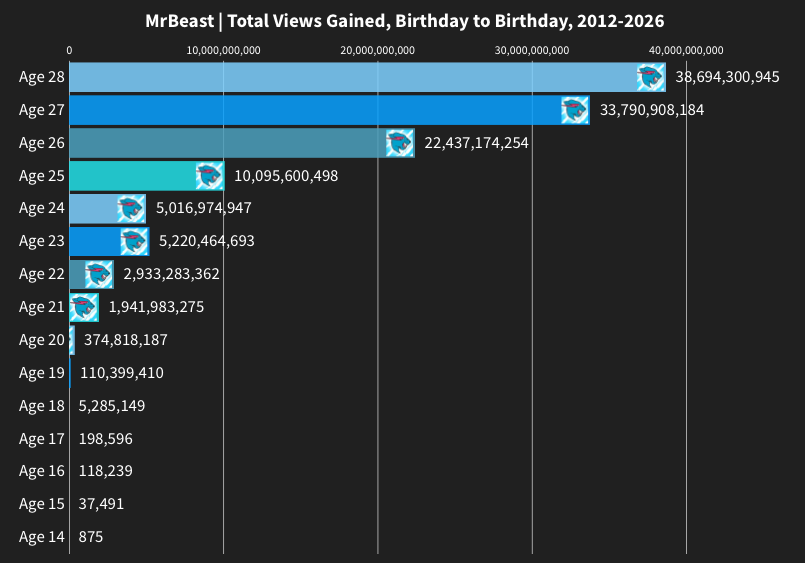Click the value 1,941,983,275
Image resolution: width=805 pixels, height=563 pixels.
157,307
